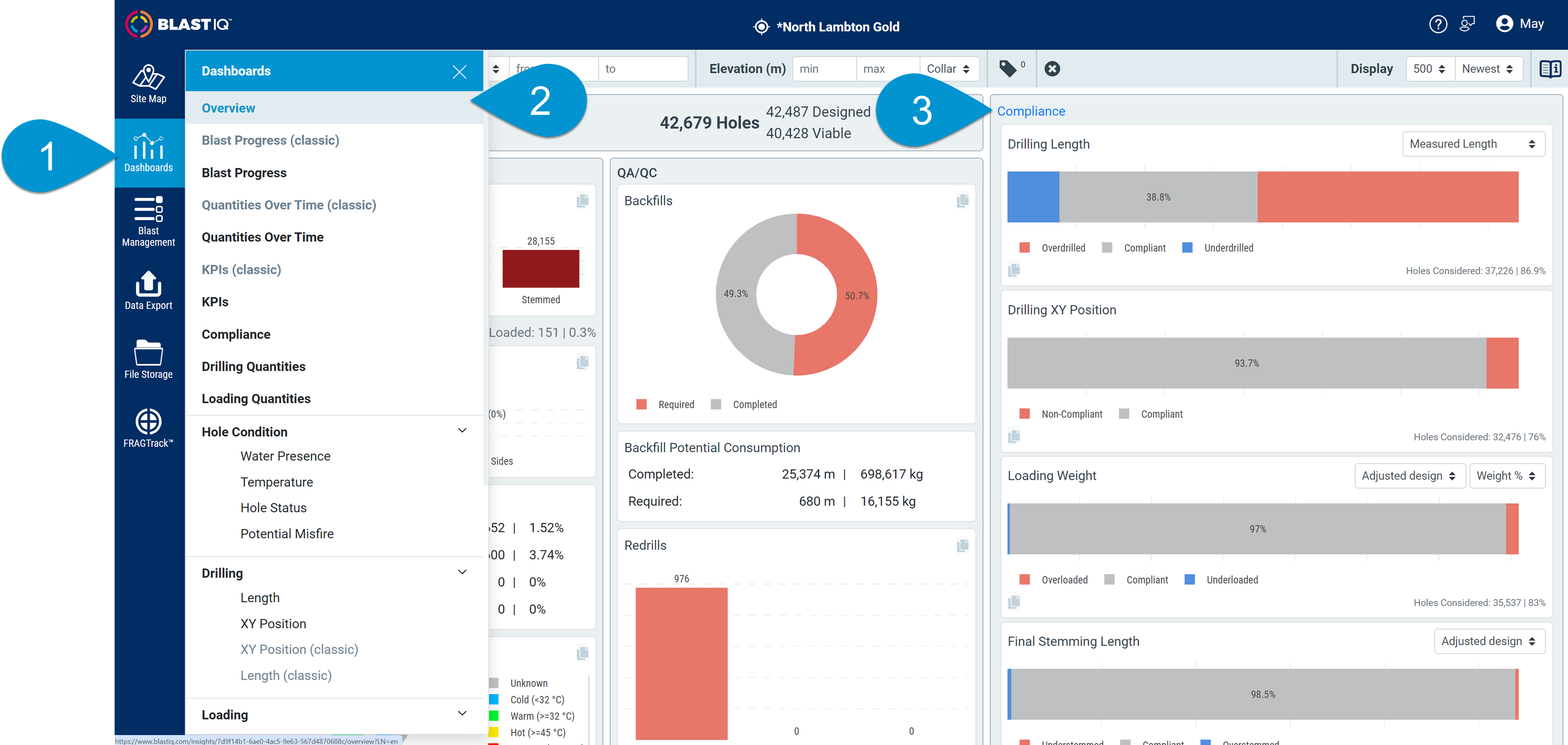Toggle the Underloaded legend entry
Screen dimensions: 1568x745
pos(1221,580)
